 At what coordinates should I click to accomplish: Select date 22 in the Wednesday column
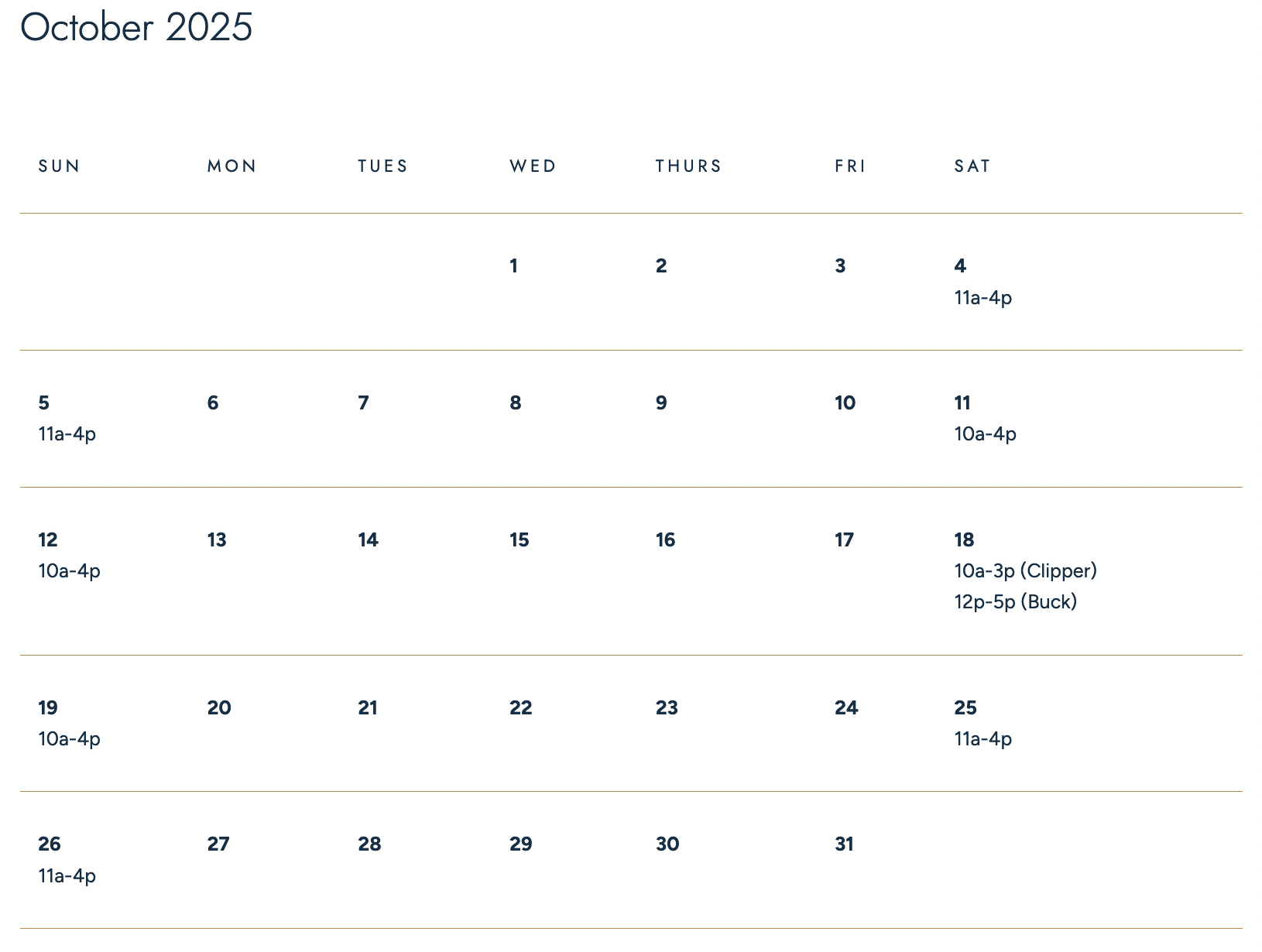[x=520, y=708]
